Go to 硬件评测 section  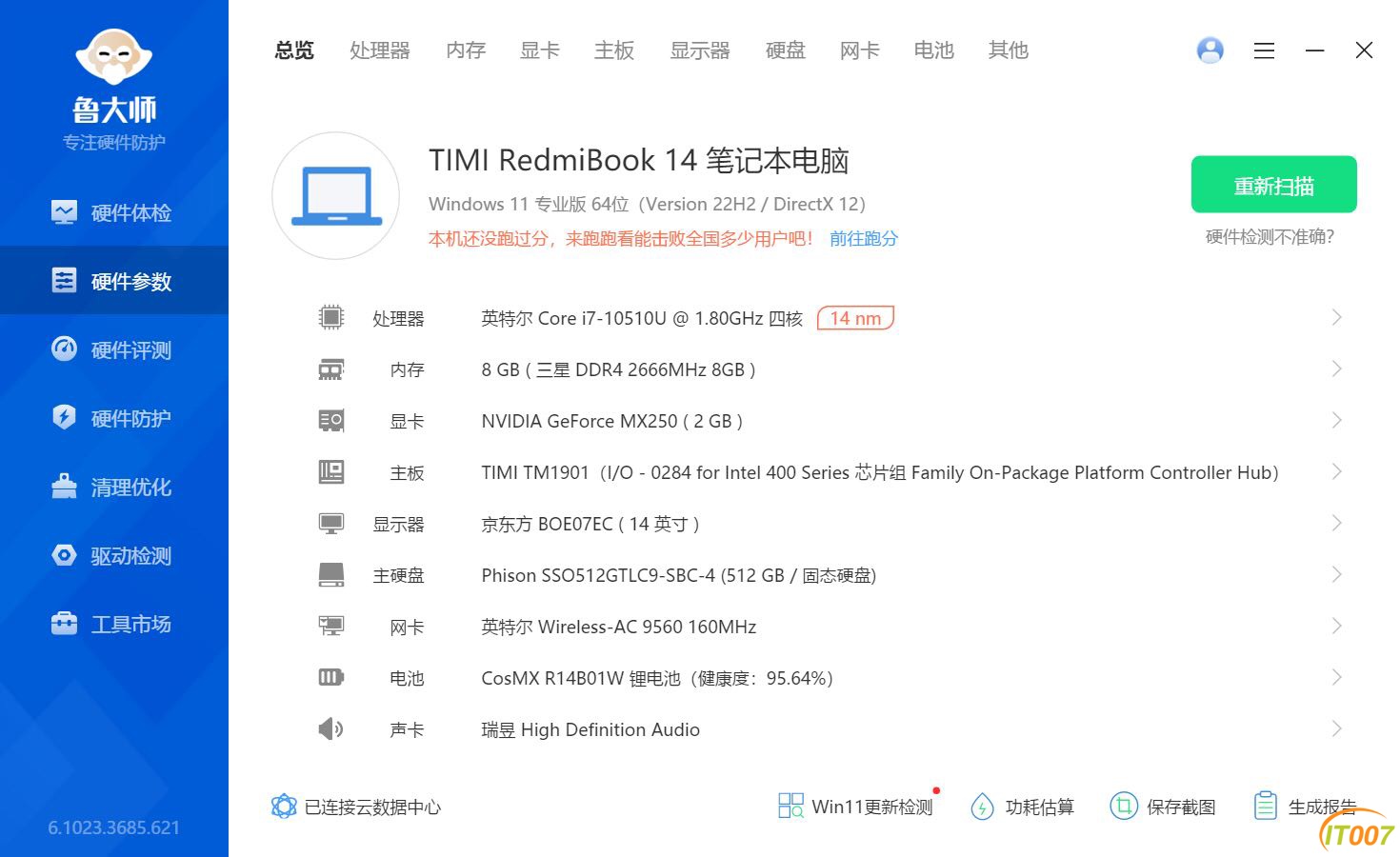[x=113, y=349]
